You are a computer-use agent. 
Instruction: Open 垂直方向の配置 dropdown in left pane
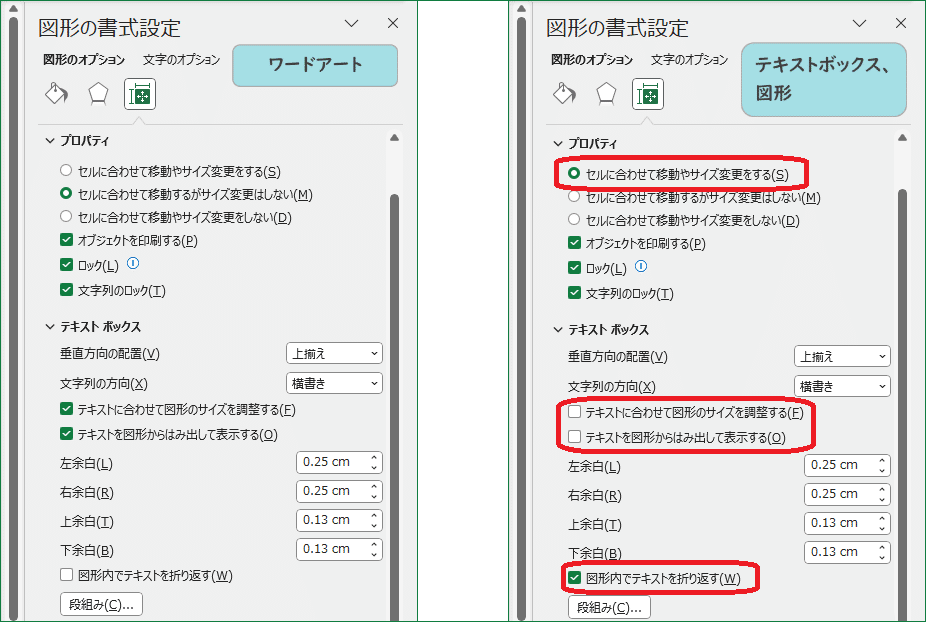click(334, 353)
